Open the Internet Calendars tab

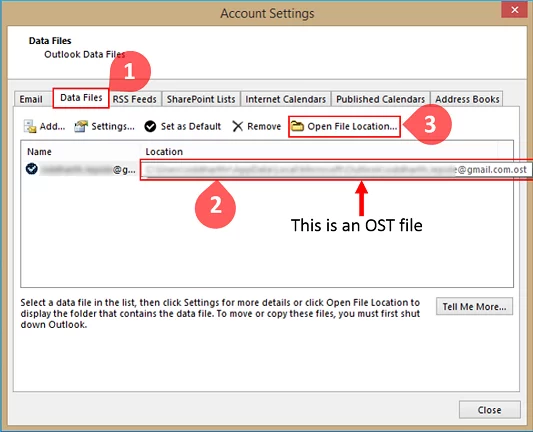point(286,99)
